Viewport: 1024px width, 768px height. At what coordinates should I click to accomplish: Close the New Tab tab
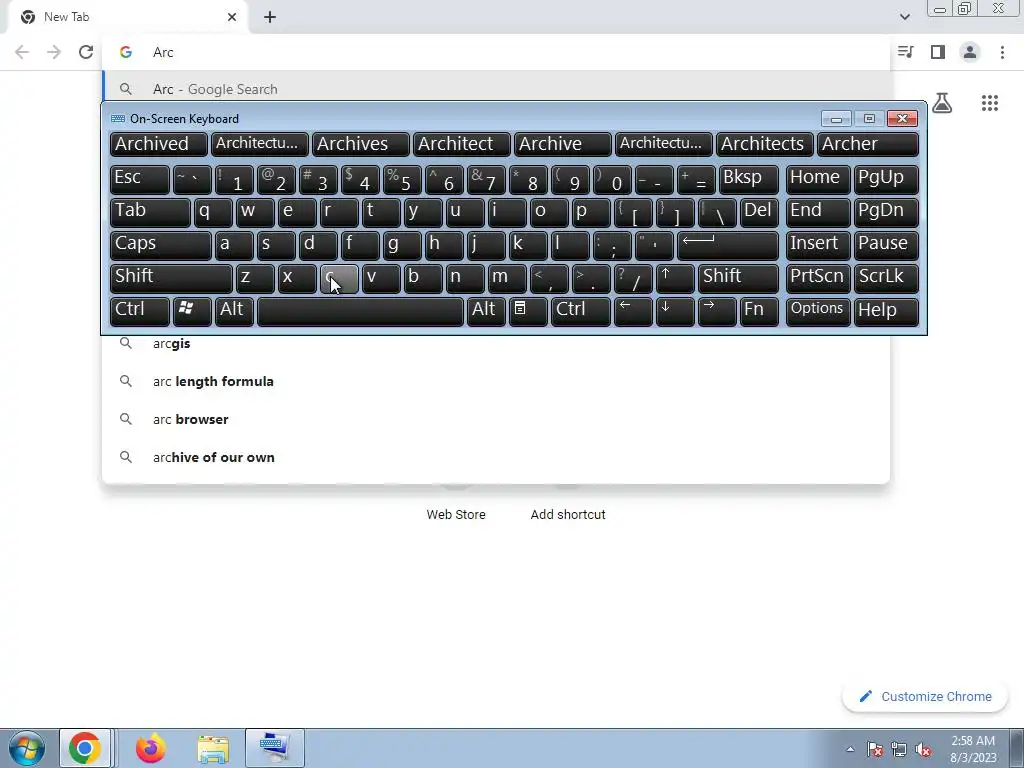pyautogui.click(x=232, y=17)
